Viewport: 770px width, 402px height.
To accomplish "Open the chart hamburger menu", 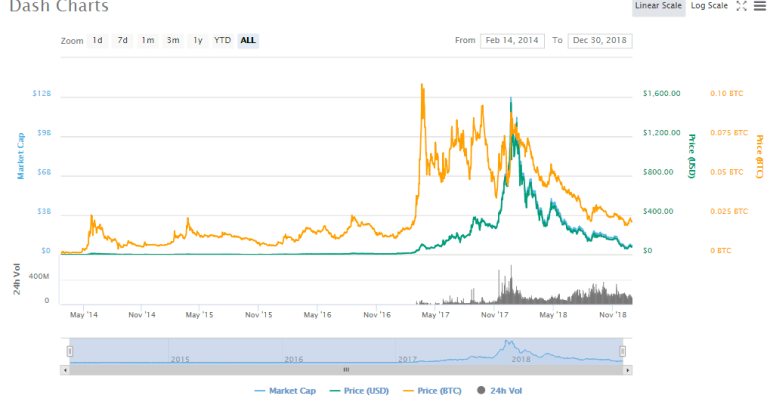I will click(x=759, y=6).
